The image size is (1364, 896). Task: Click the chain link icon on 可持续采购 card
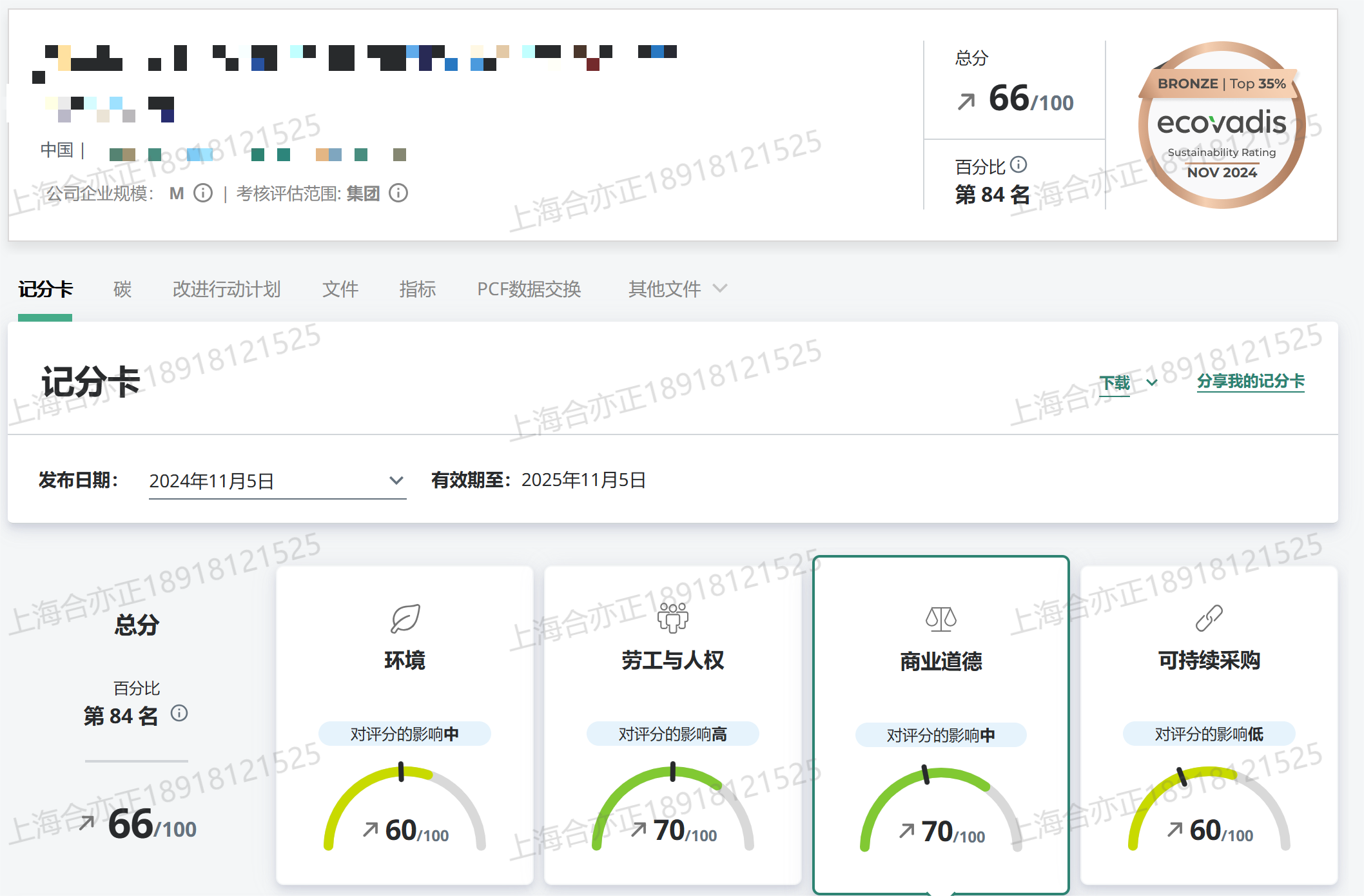coord(1209,618)
